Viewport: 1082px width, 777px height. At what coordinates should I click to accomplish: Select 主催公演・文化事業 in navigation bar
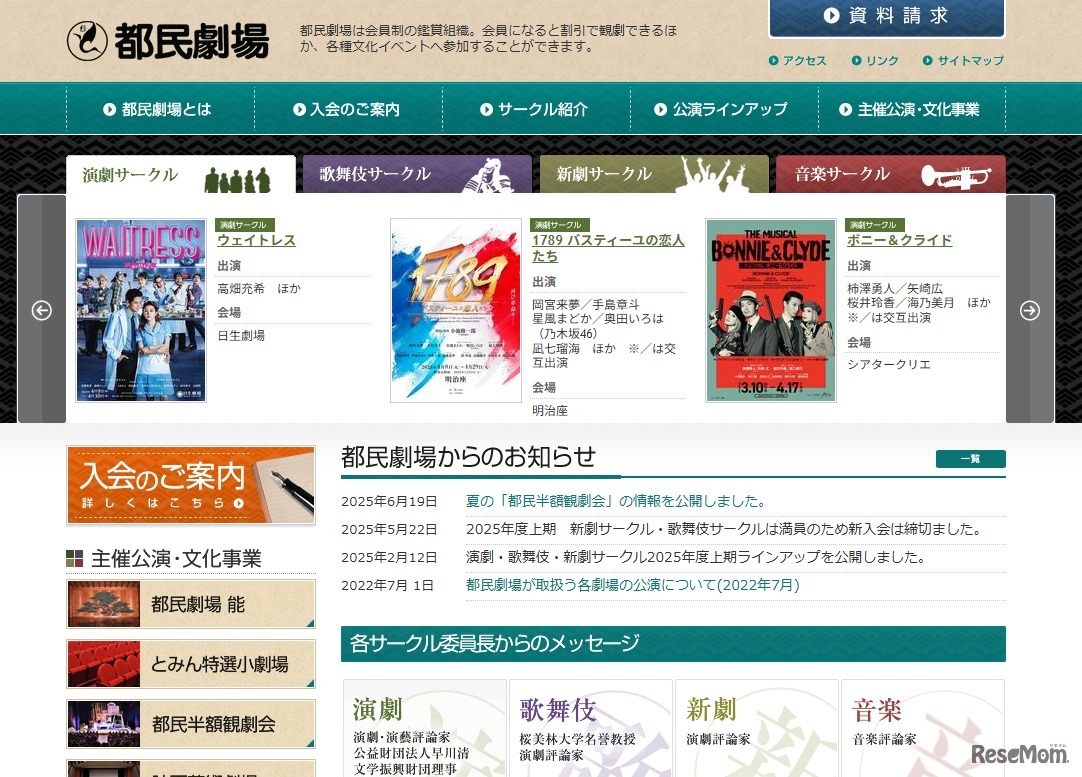[911, 109]
